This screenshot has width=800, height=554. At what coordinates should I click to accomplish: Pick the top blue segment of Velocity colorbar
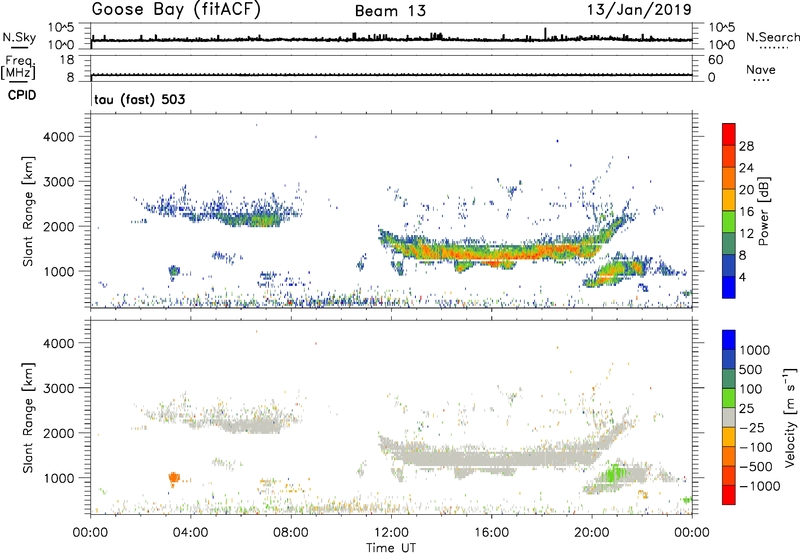[729, 340]
